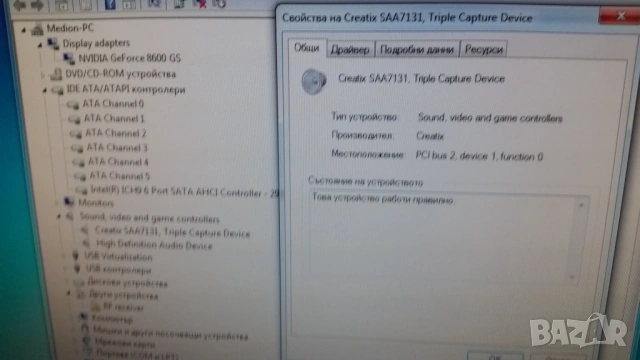Click the USB Virtualization category icon
The image size is (640, 360).
pyautogui.click(x=75, y=256)
